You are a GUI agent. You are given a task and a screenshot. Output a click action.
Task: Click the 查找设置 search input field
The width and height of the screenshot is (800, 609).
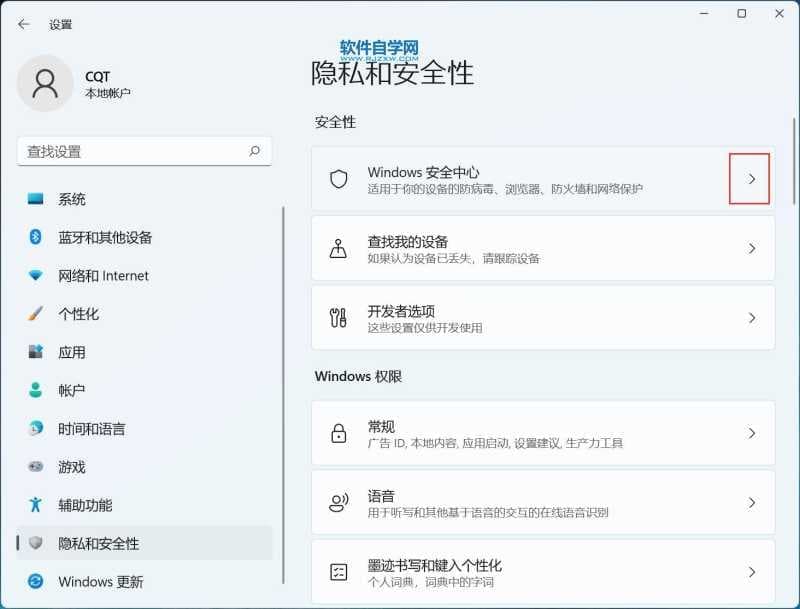pos(130,151)
